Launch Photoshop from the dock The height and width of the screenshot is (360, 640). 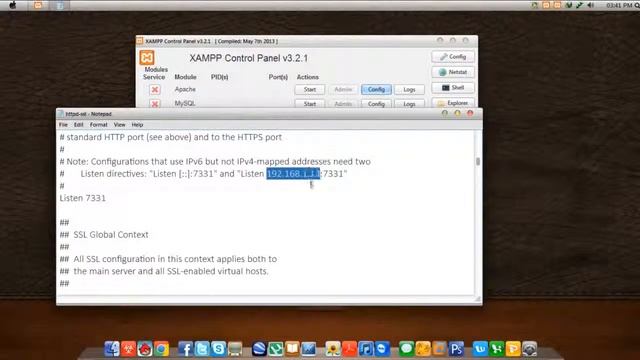(456, 349)
